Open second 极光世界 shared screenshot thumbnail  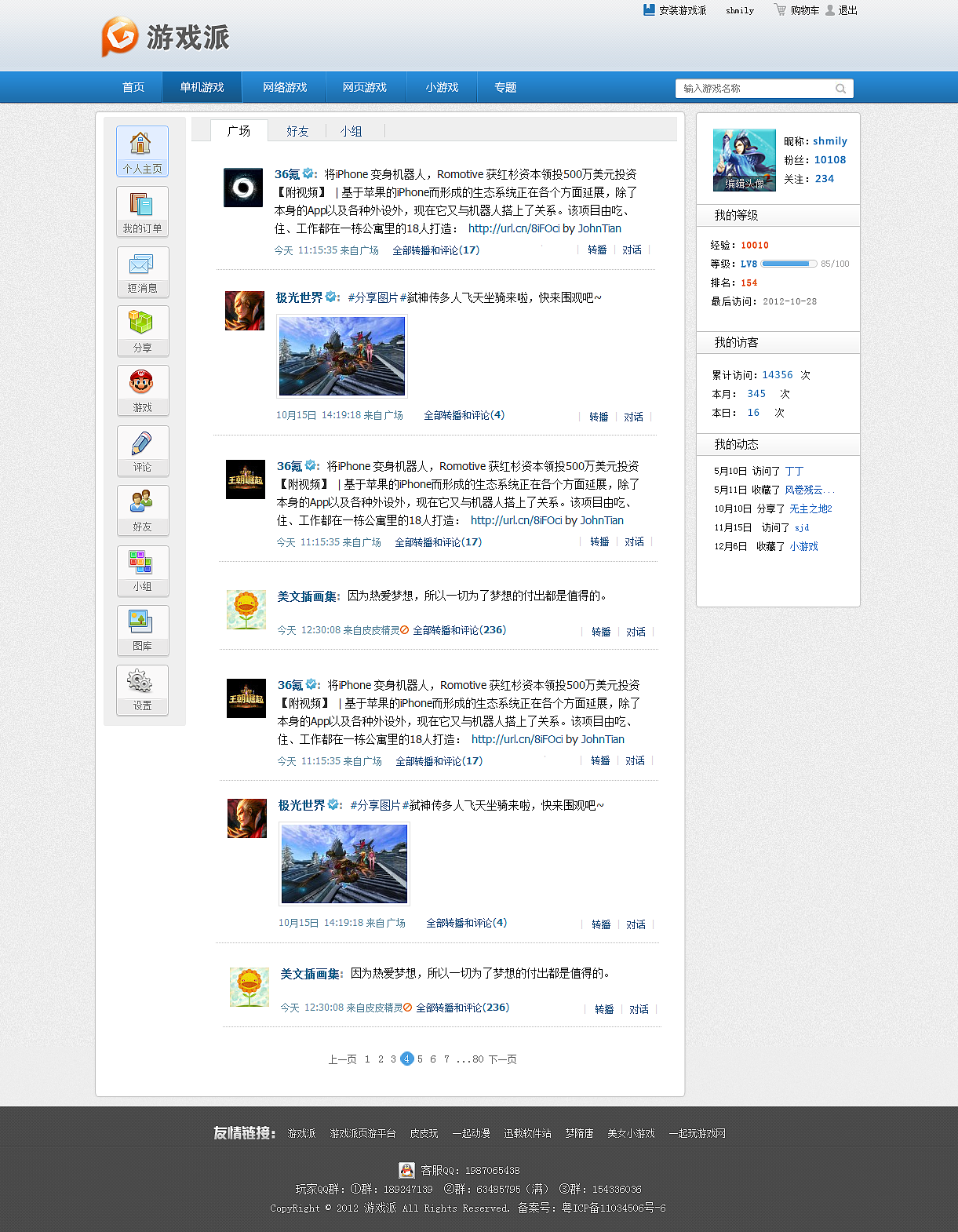point(344,864)
